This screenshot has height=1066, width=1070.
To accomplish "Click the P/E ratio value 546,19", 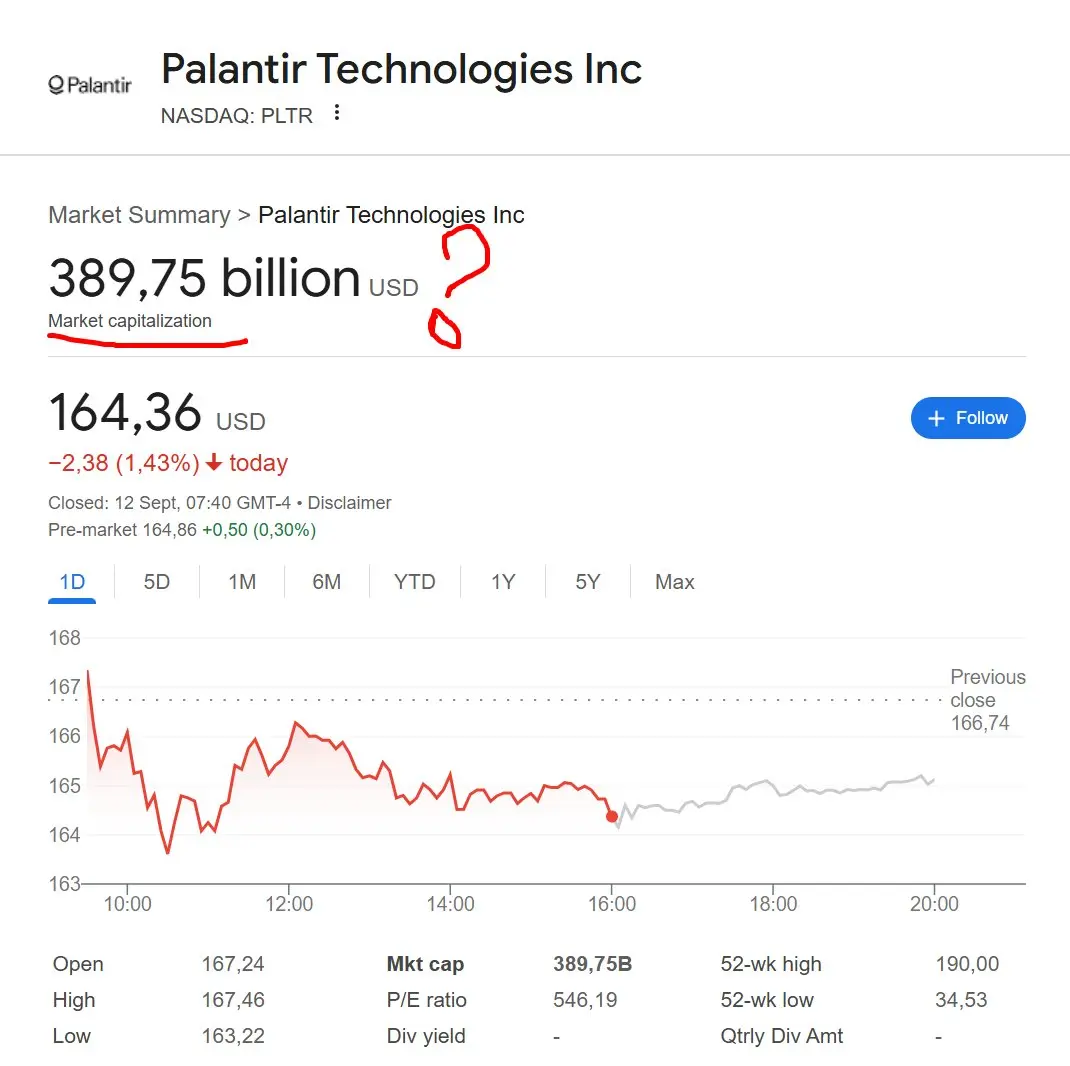I will pos(585,1000).
